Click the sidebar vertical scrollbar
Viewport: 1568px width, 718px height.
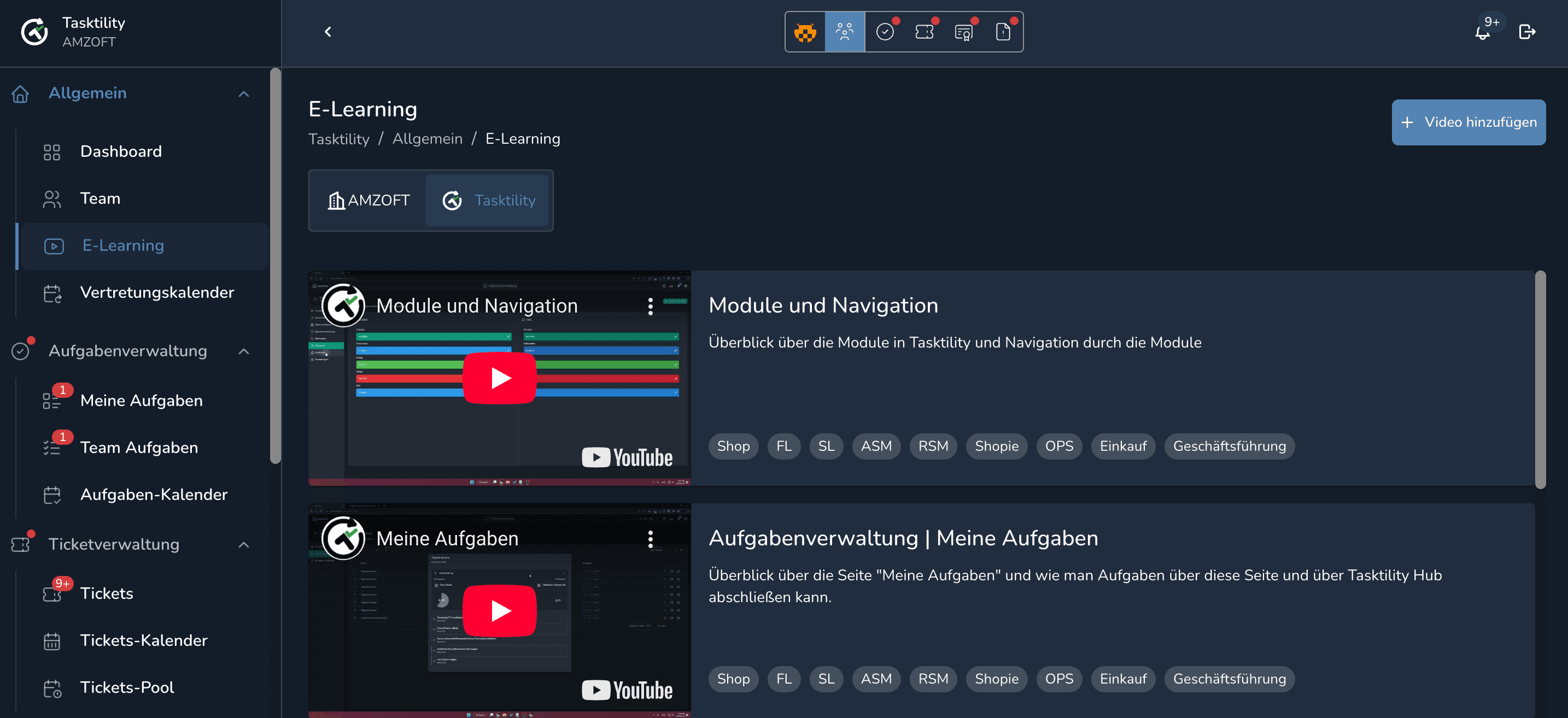275,267
